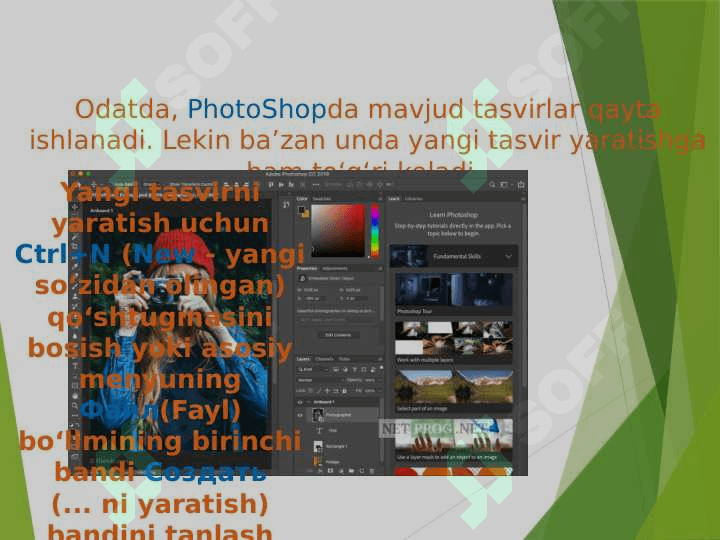
Task: Click the Edit Contents button
Action: [338, 335]
